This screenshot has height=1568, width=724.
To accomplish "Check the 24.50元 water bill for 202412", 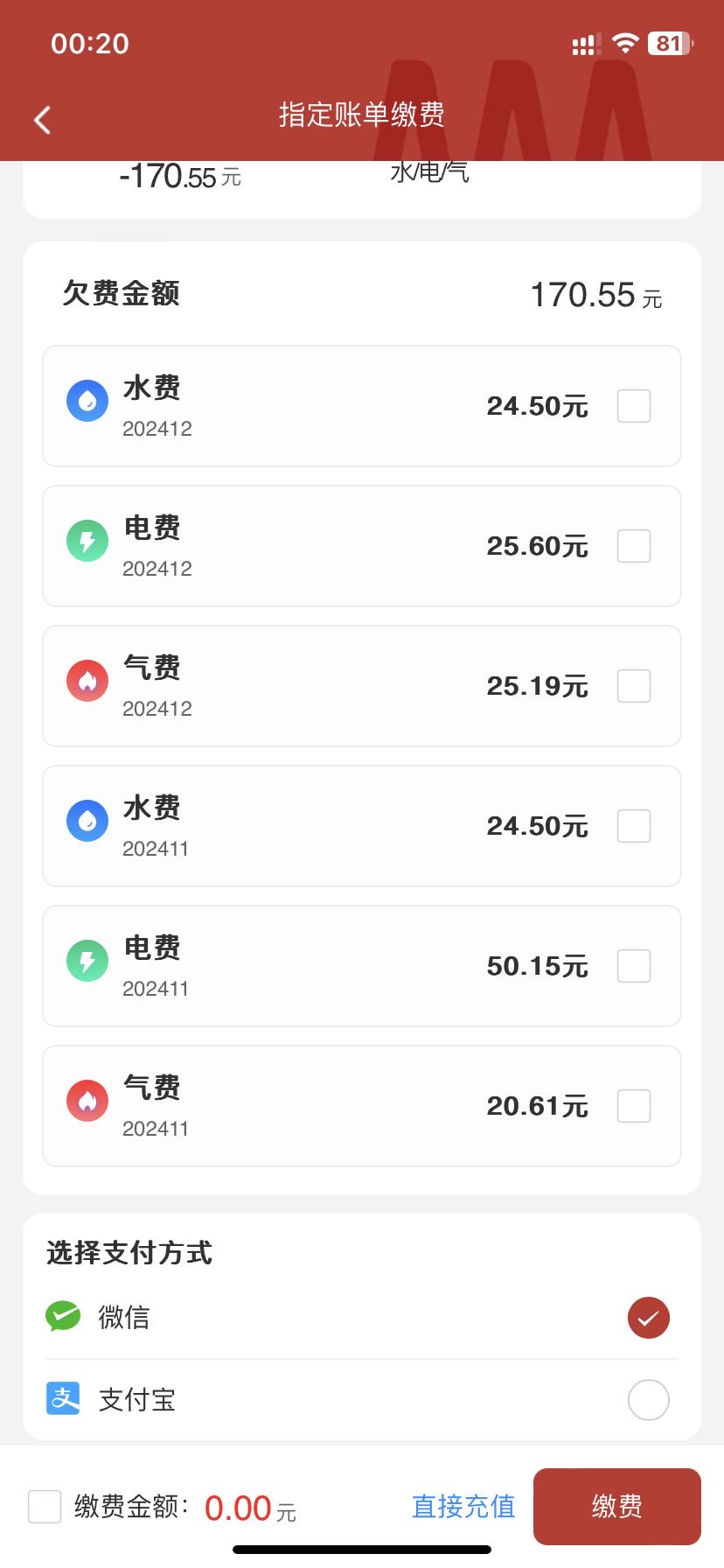I will [634, 406].
